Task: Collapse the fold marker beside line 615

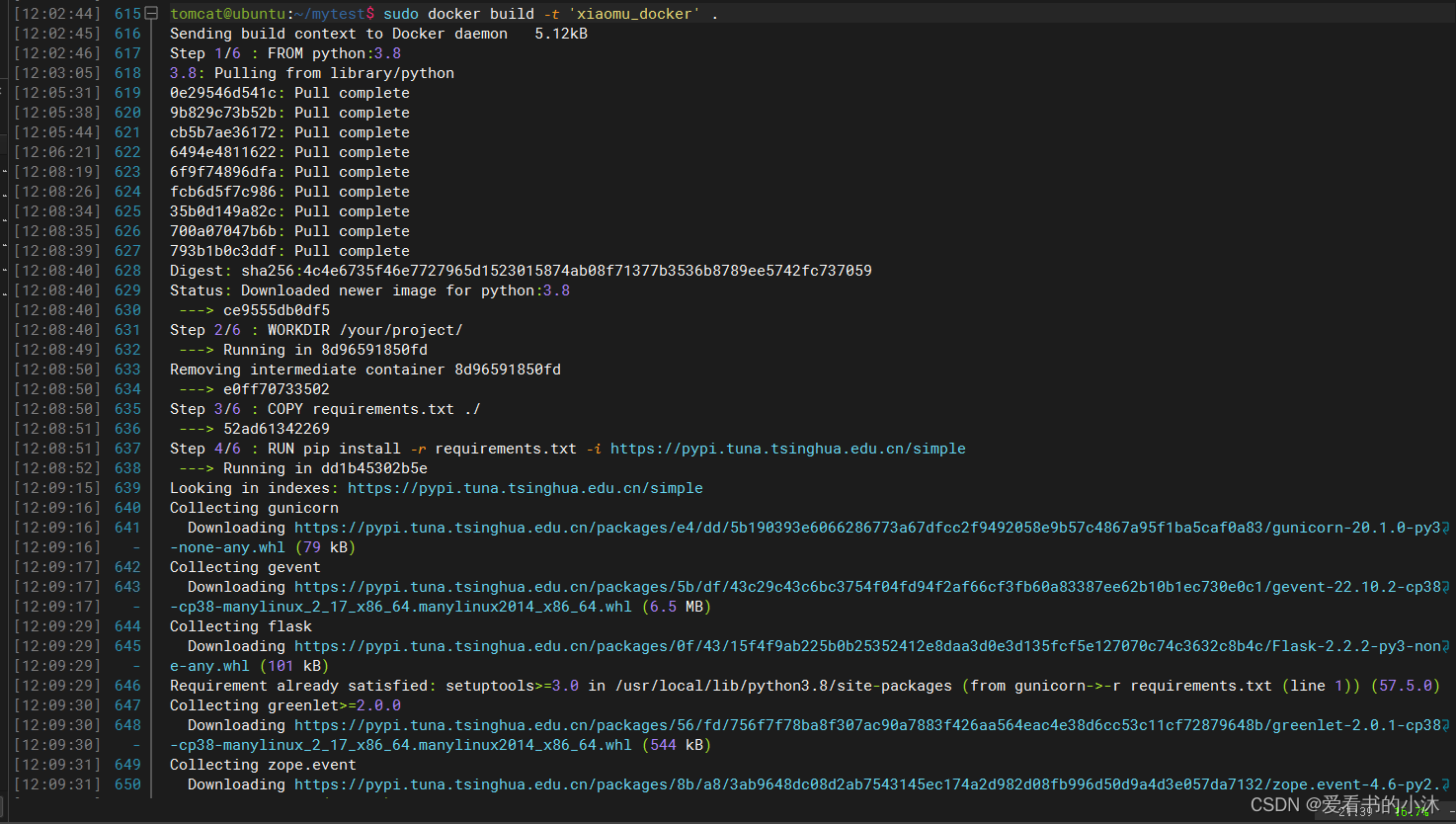Action: [151, 14]
